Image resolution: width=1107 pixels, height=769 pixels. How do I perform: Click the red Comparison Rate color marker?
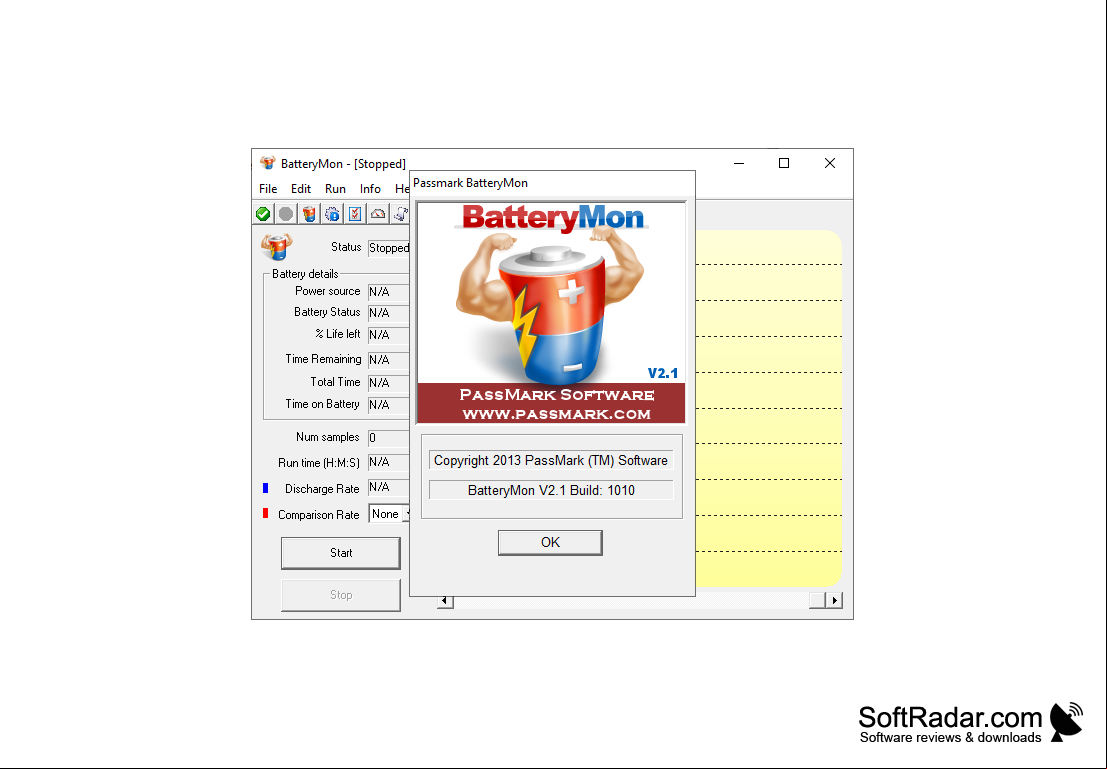[265, 513]
